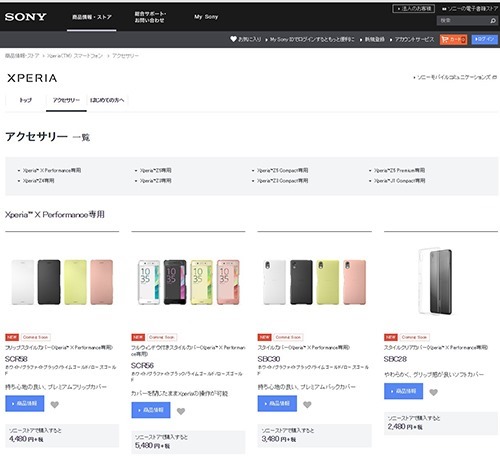Screen dimensions: 500x459
Task: Click Coming Soon badge on SBC28
Action: [x=414, y=337]
